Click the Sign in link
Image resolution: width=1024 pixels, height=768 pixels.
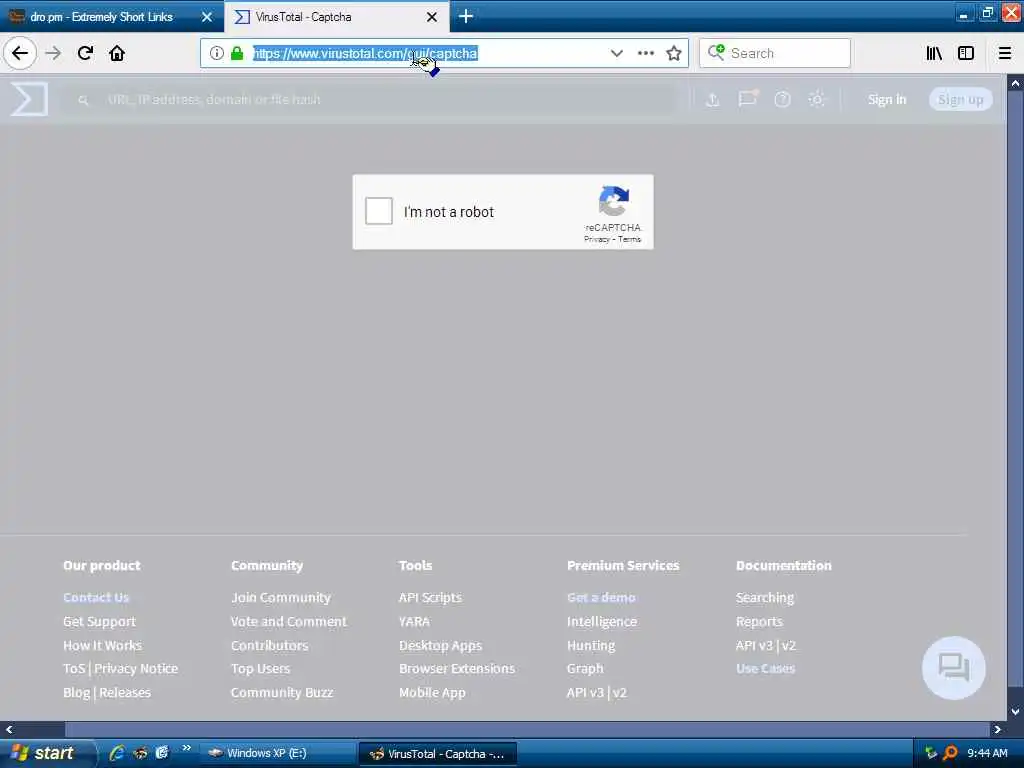coord(887,99)
